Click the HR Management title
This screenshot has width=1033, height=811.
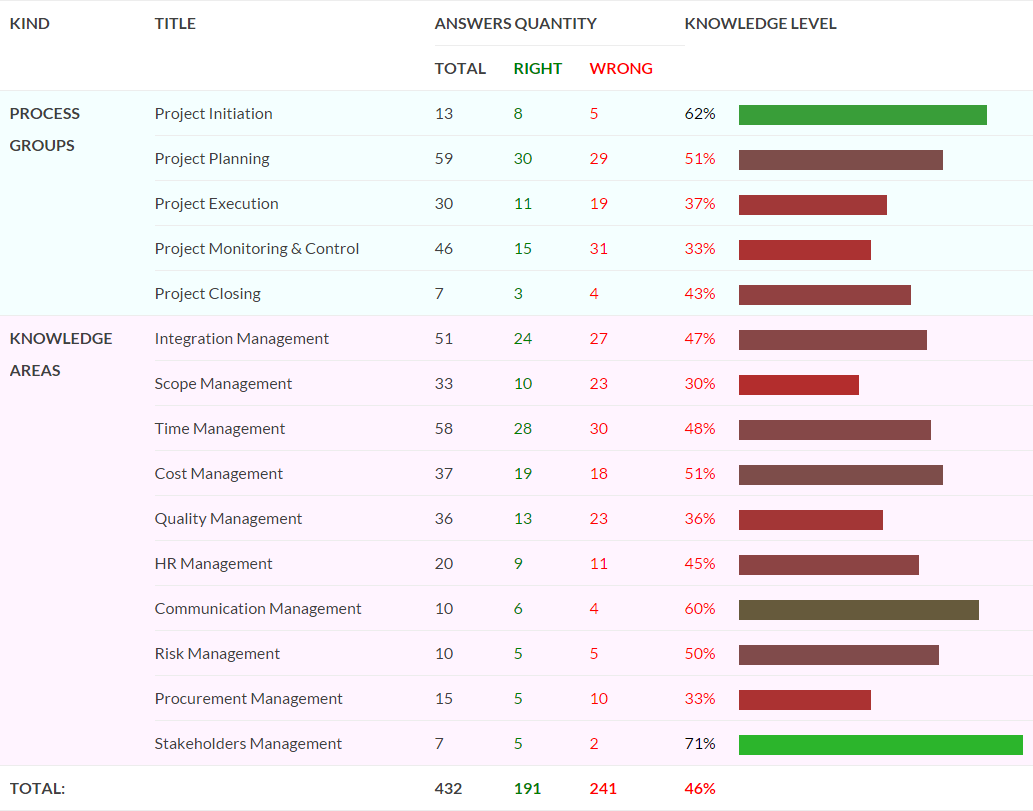(213, 564)
